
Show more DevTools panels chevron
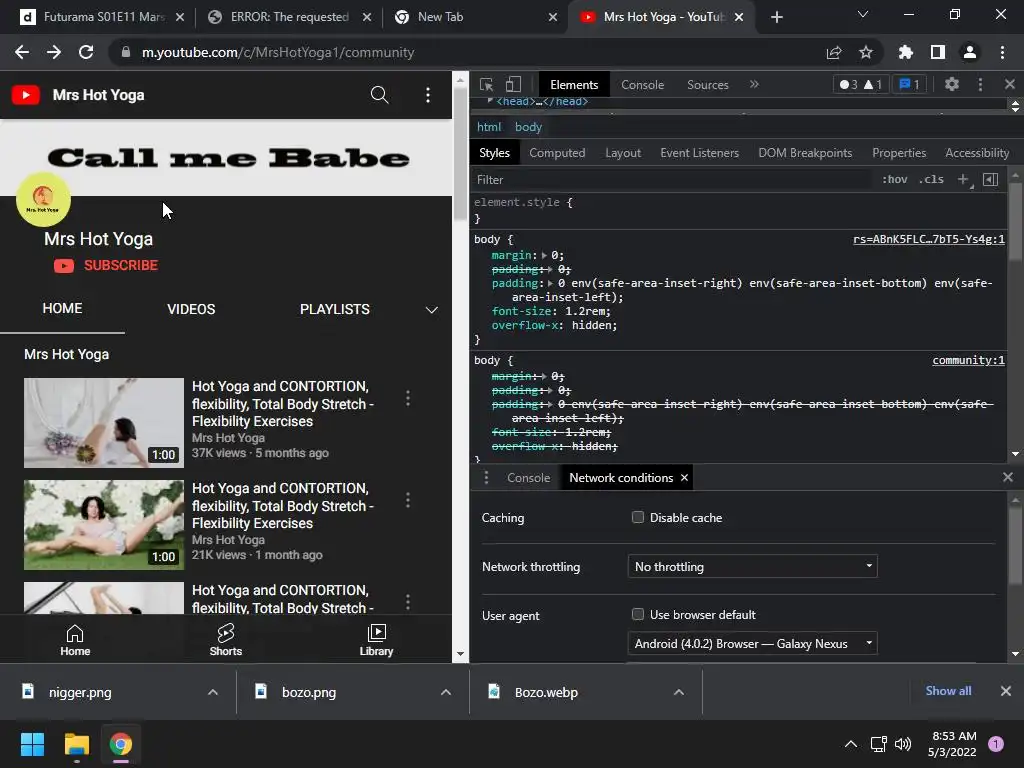pos(754,84)
